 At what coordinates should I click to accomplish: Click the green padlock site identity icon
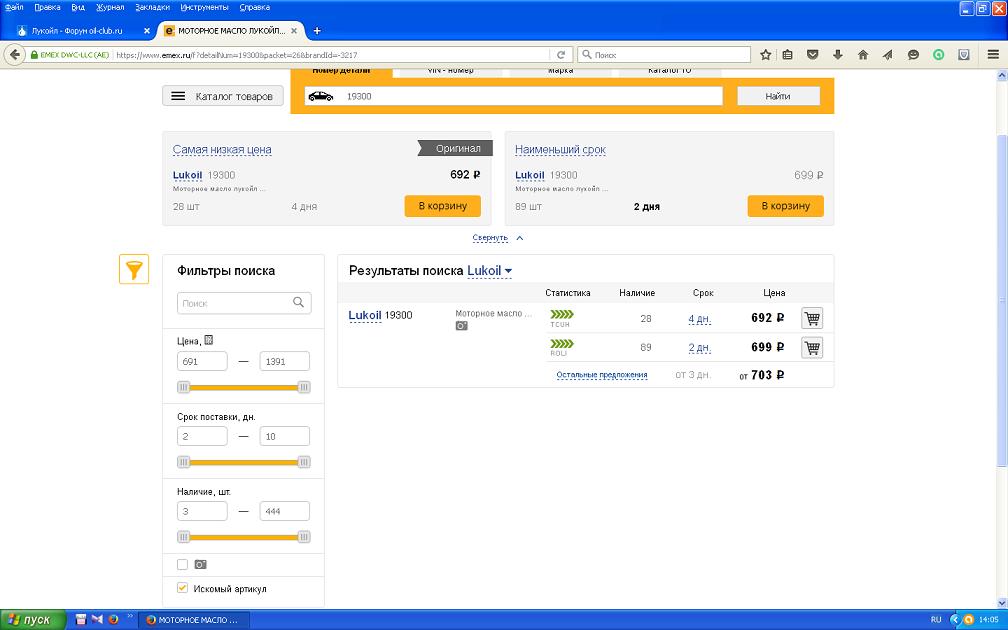[35, 55]
